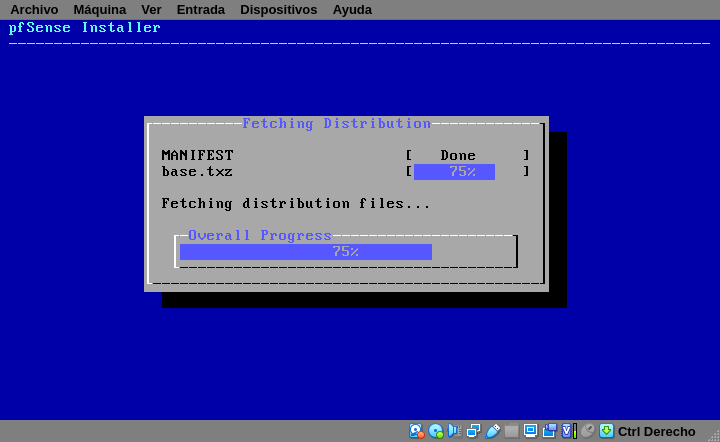
Task: Click the Done status for MANIFEST
Action: (458, 156)
